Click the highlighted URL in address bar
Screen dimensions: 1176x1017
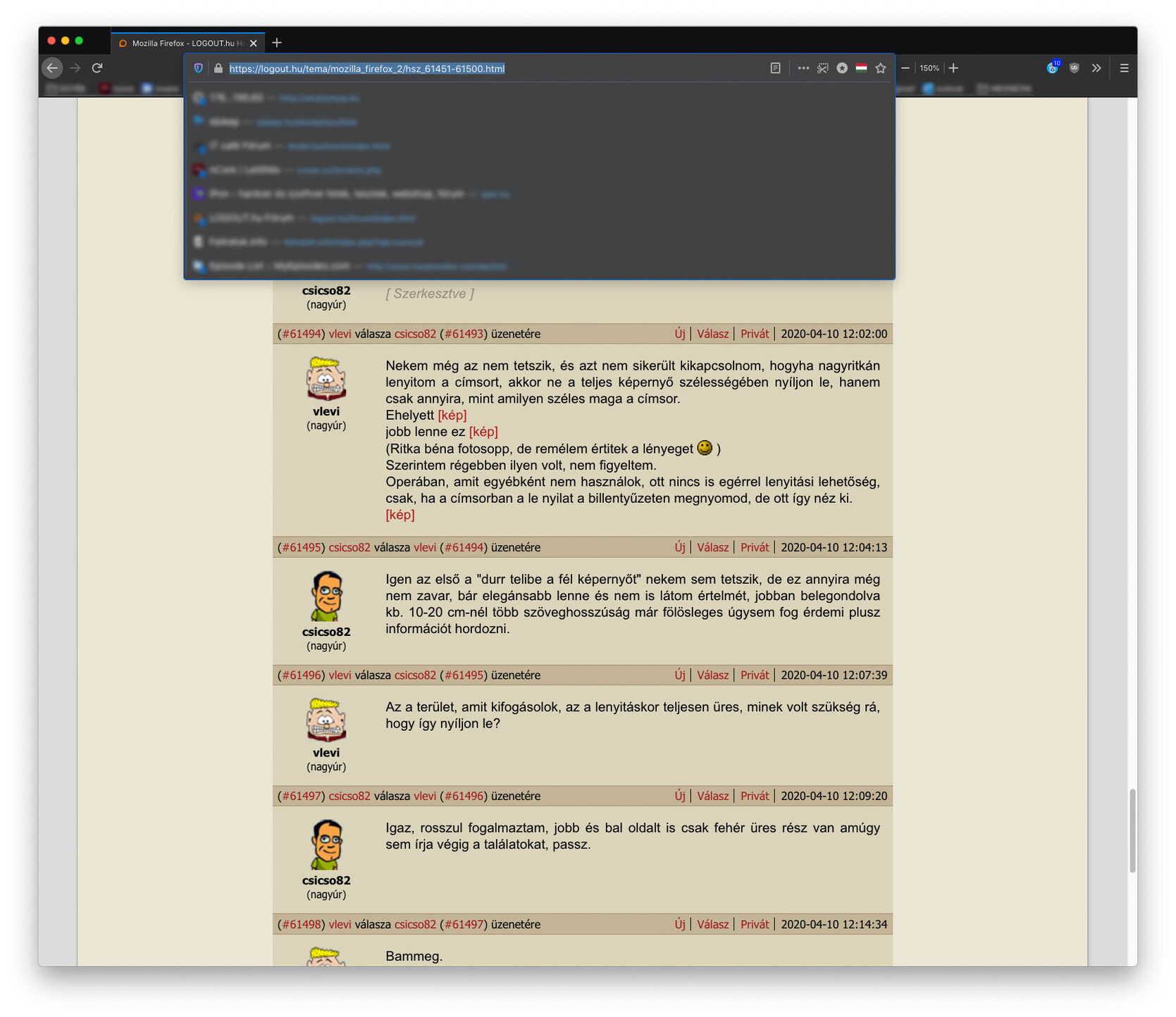[367, 68]
